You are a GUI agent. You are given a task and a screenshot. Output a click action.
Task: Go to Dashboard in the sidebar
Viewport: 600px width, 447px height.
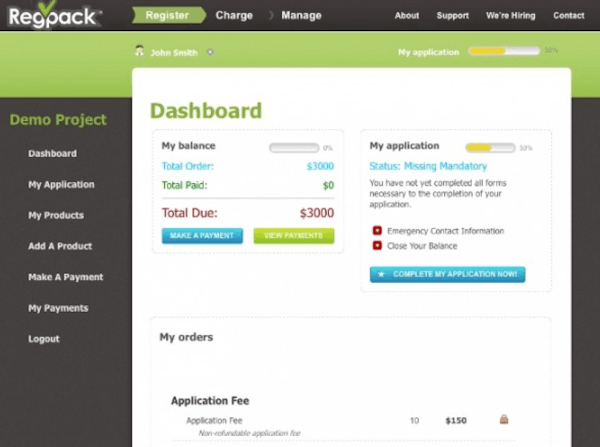(x=52, y=153)
